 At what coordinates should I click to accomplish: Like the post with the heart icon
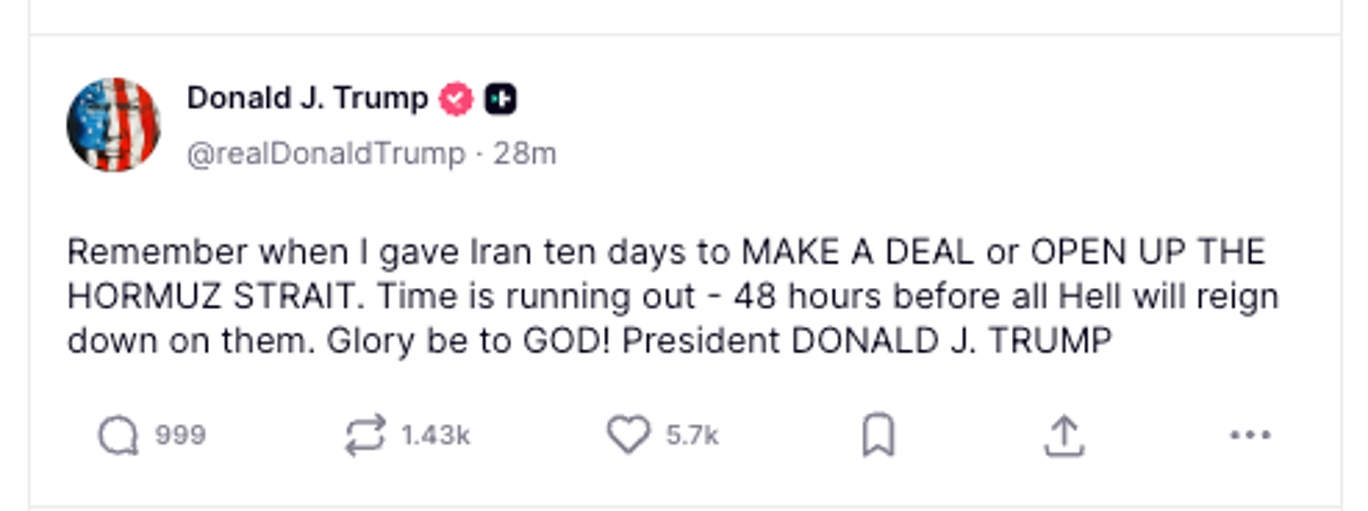tap(628, 436)
